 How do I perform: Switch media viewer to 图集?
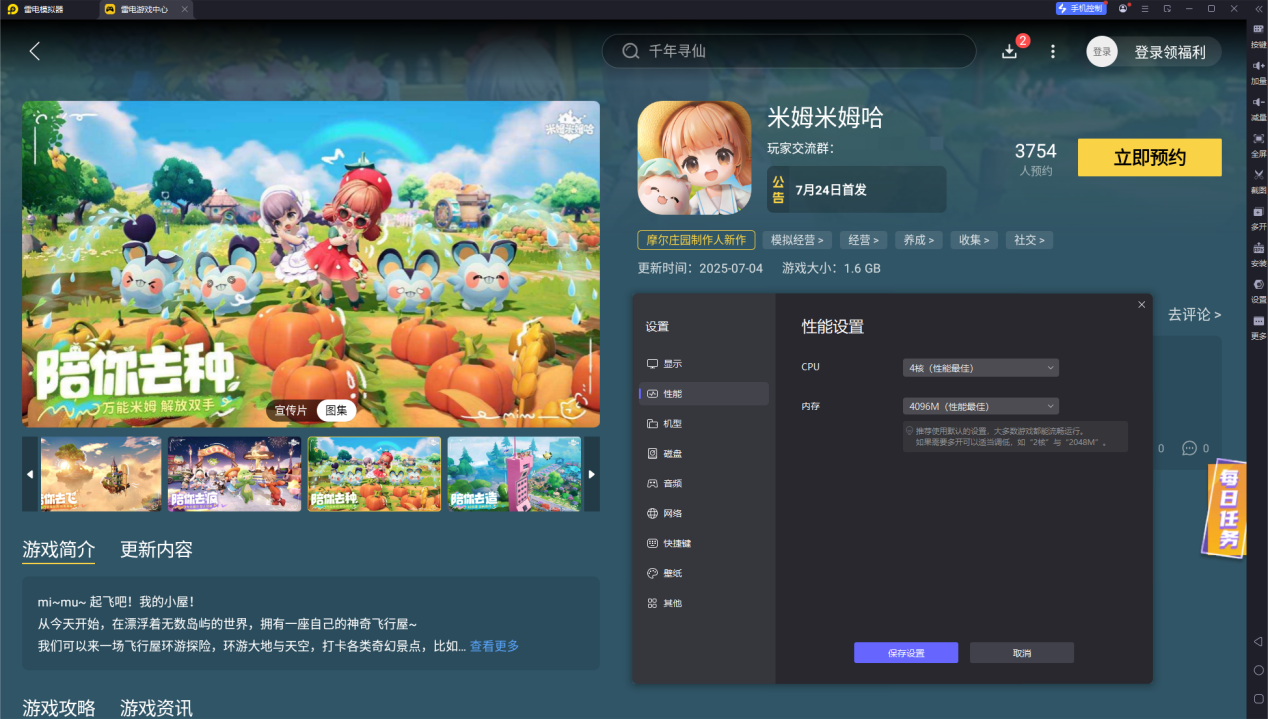(336, 410)
